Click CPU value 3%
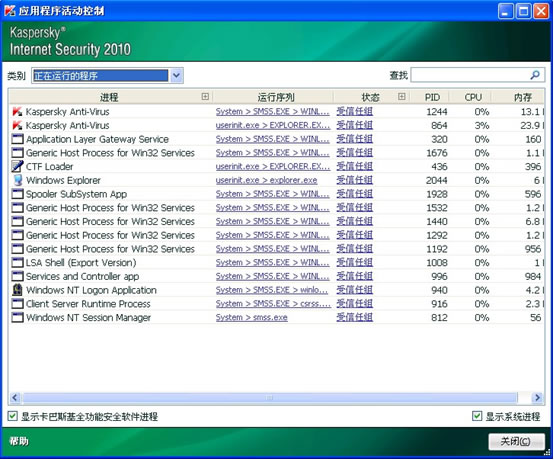The image size is (554, 460). (x=482, y=125)
